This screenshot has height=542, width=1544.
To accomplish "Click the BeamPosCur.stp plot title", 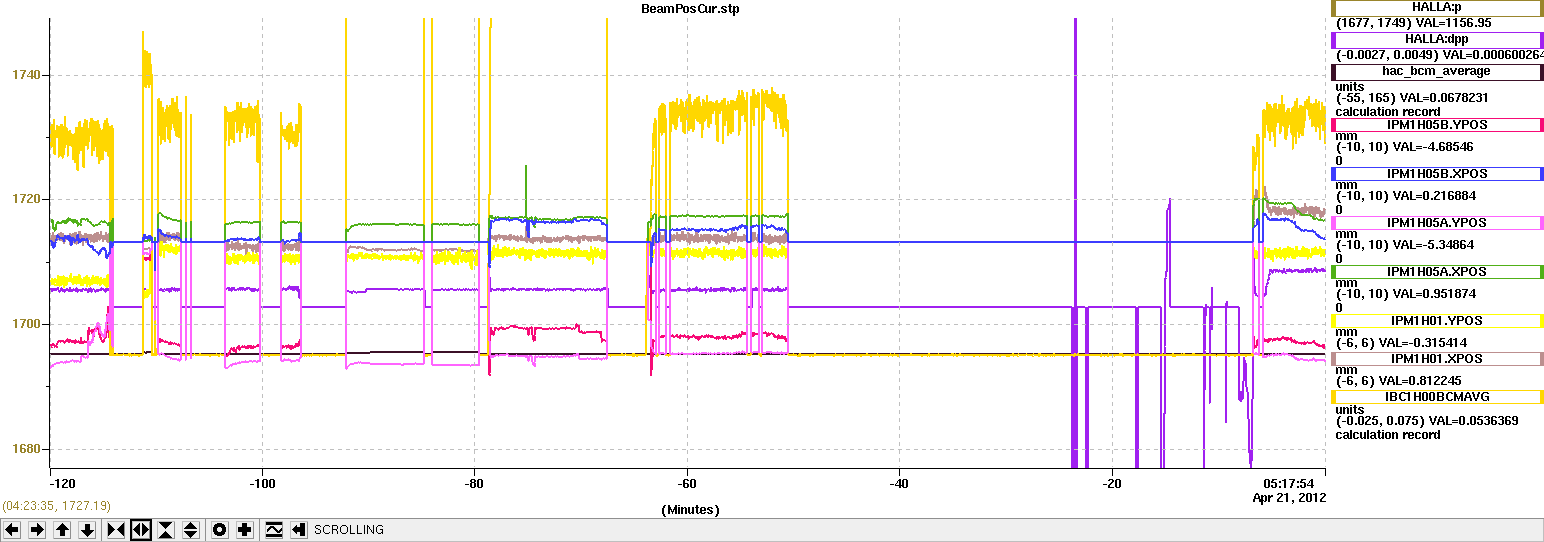I will [x=690, y=8].
